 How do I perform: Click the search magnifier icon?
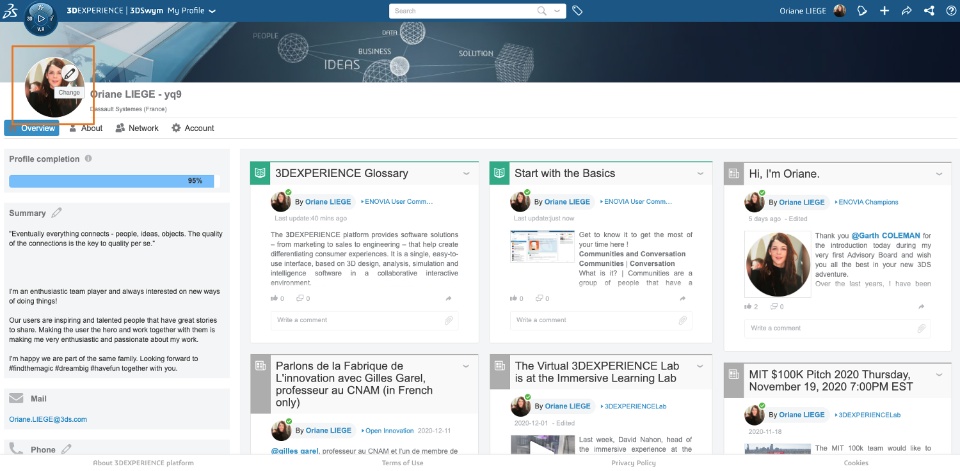(x=542, y=10)
